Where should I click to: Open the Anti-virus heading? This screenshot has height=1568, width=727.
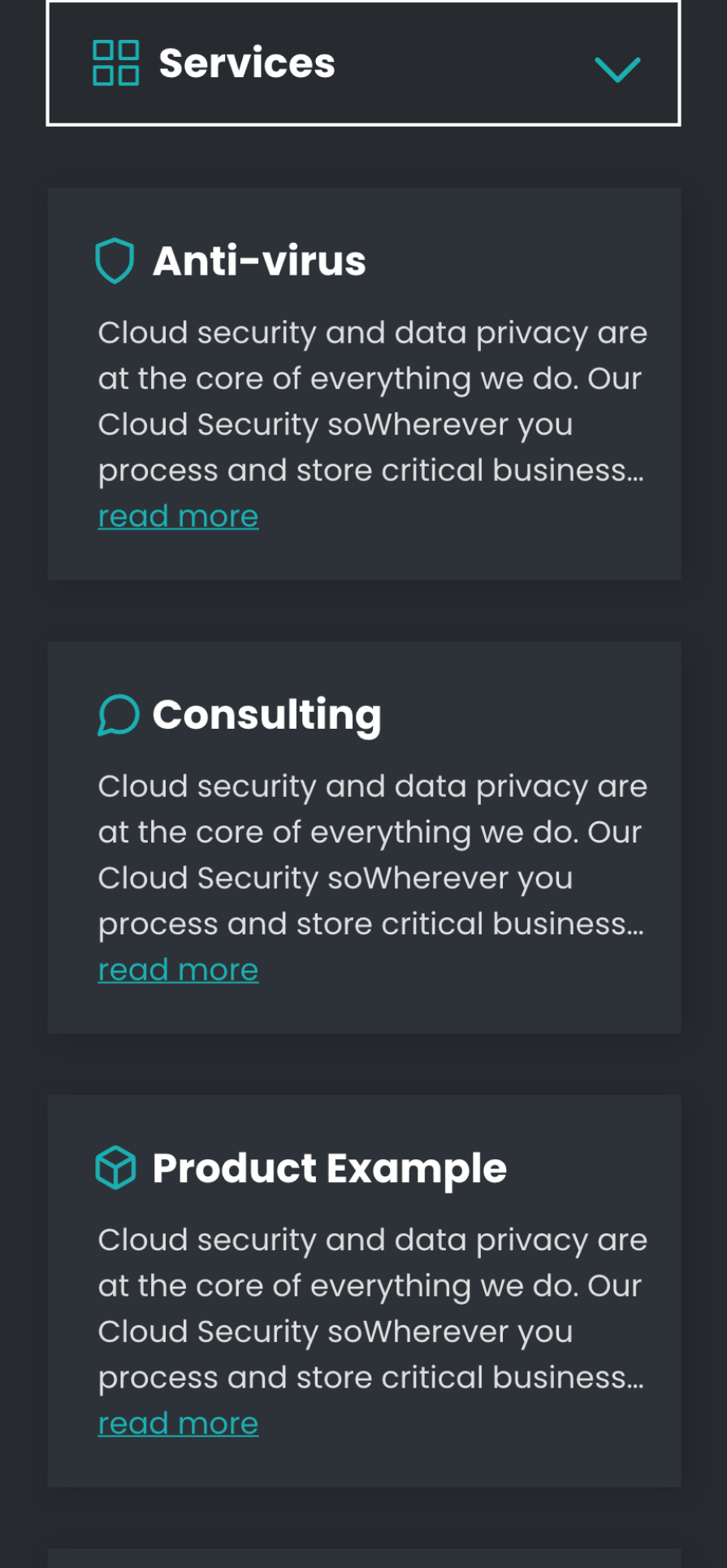pyautogui.click(x=259, y=261)
